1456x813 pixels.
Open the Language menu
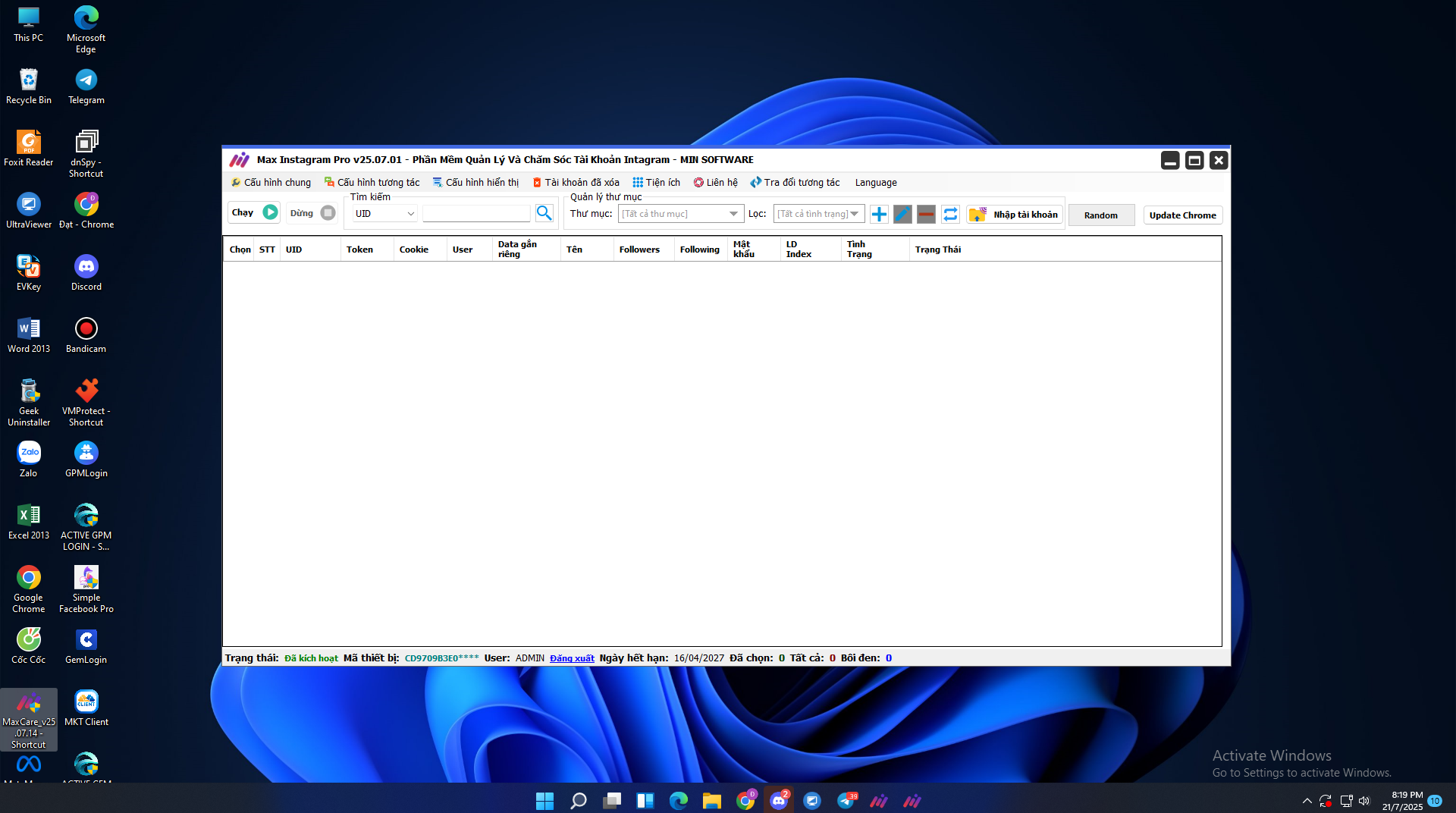tap(876, 183)
